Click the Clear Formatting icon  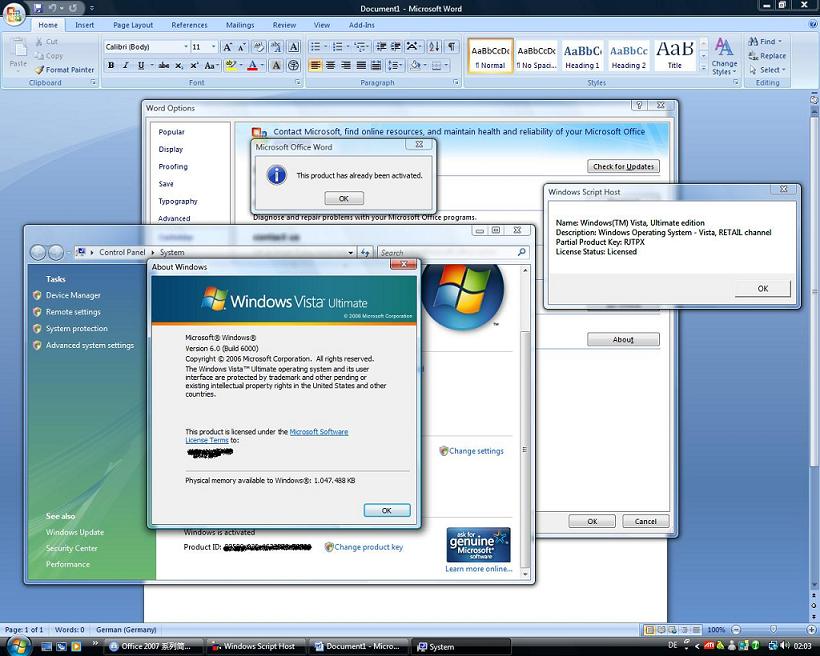click(x=258, y=47)
